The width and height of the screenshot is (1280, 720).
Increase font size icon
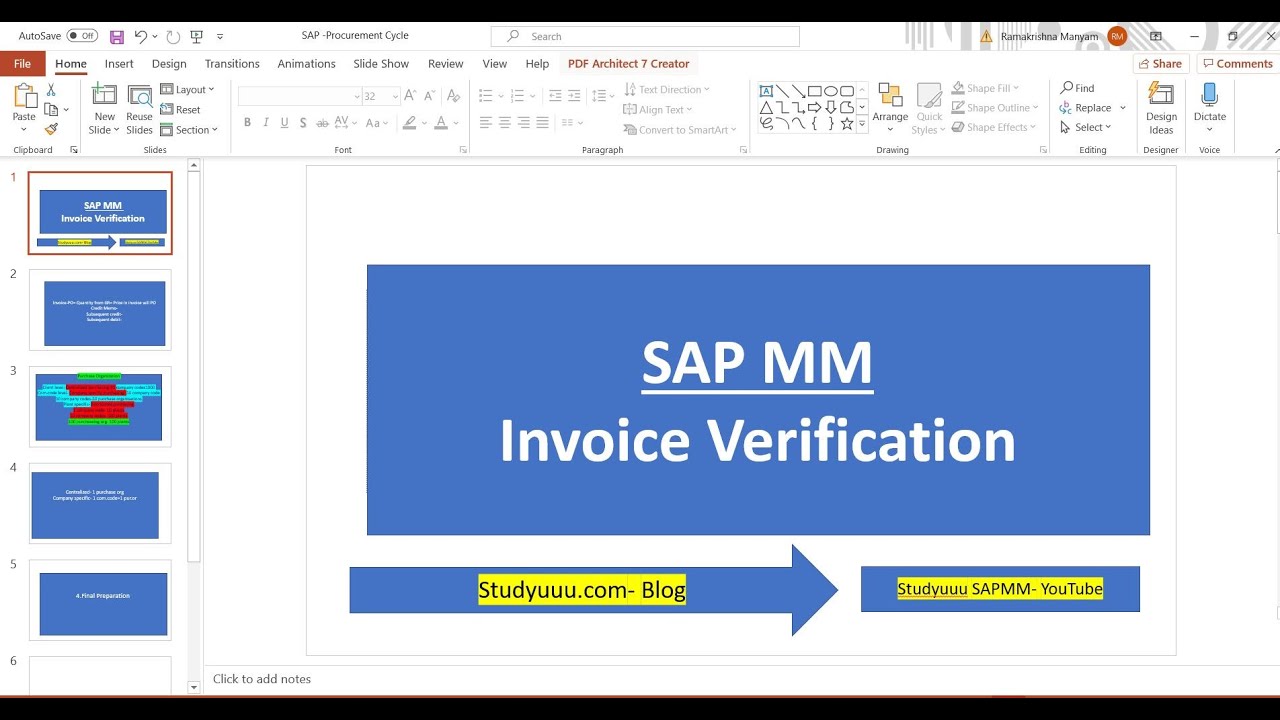(x=412, y=96)
